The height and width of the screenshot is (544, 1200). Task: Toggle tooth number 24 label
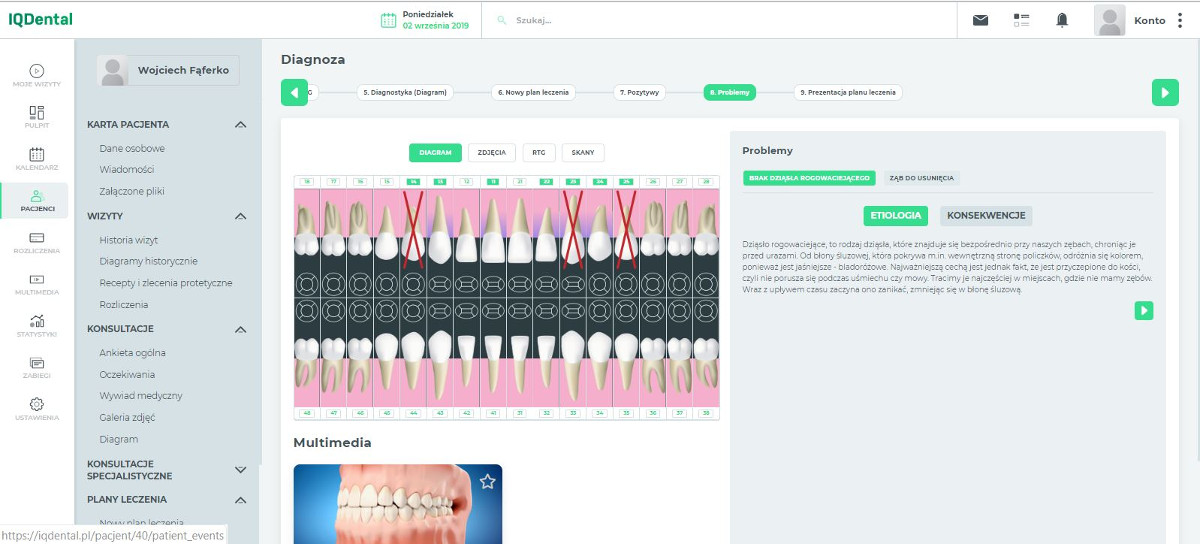click(599, 182)
